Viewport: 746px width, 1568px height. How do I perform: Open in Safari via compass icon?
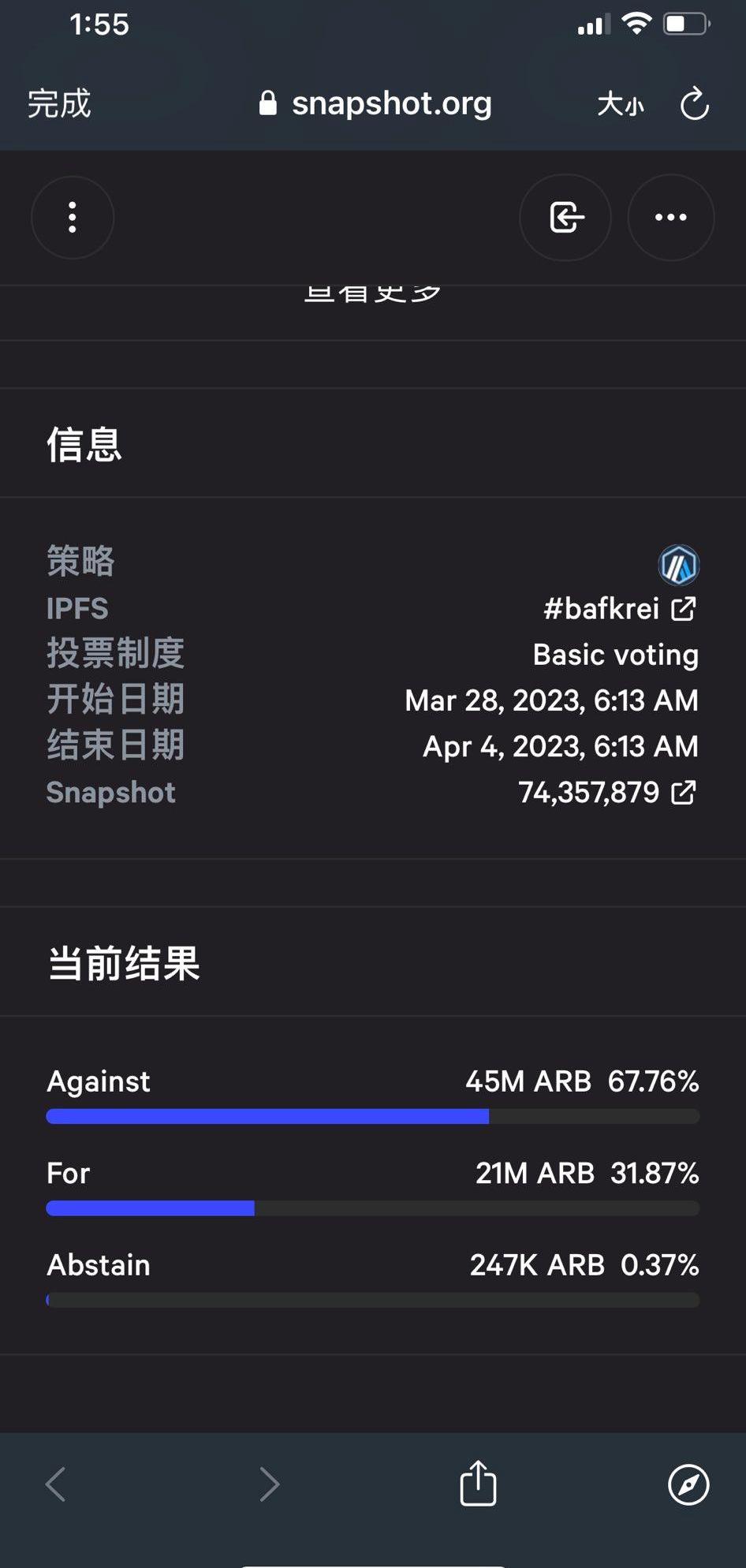click(x=688, y=1484)
